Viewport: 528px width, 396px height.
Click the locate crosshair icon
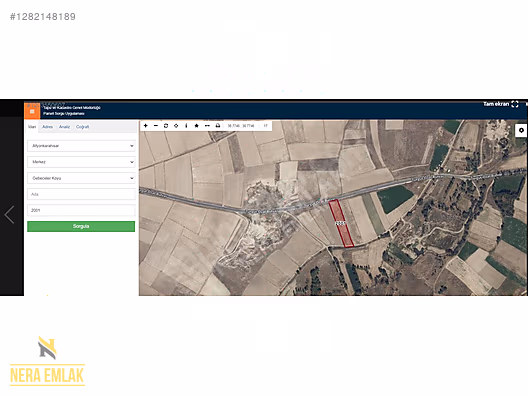pyautogui.click(x=176, y=126)
